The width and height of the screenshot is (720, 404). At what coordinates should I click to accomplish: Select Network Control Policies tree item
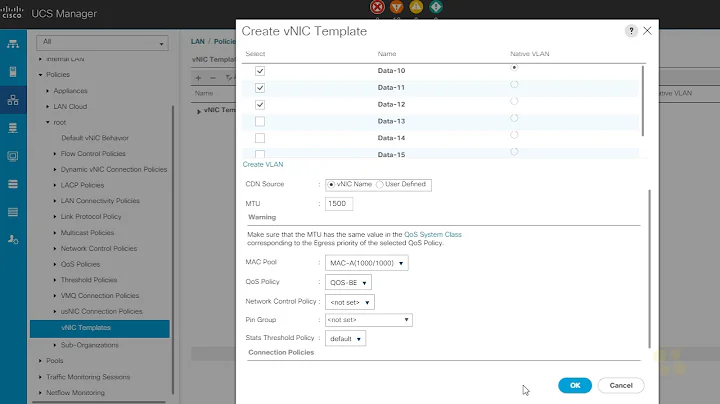tap(99, 248)
